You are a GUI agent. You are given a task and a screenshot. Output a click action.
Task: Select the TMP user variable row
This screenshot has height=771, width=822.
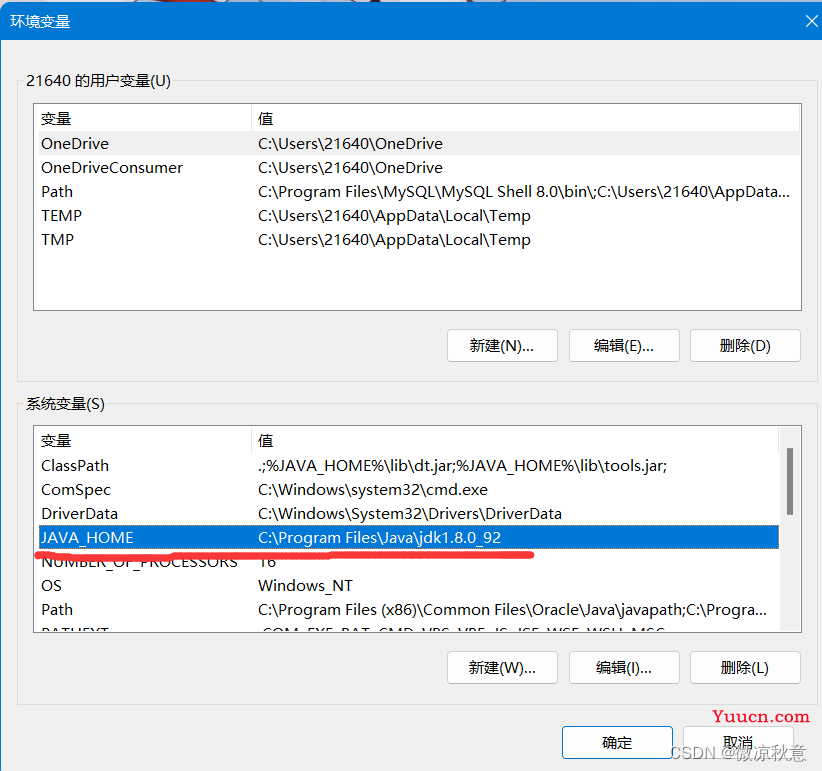click(419, 240)
